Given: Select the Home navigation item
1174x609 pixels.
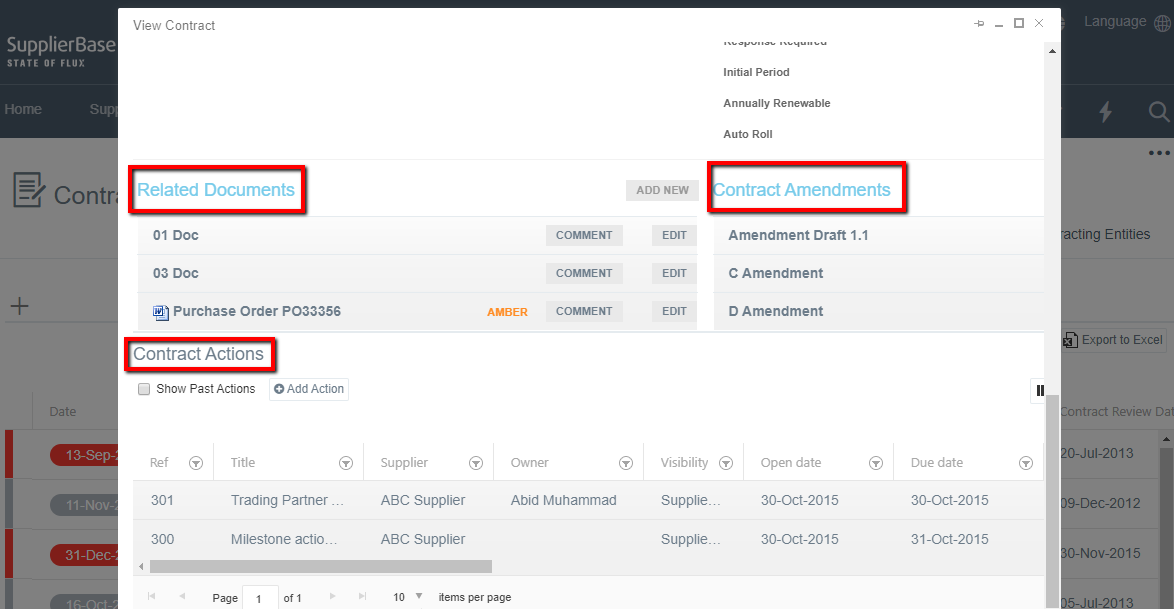Looking at the screenshot, I should point(23,108).
